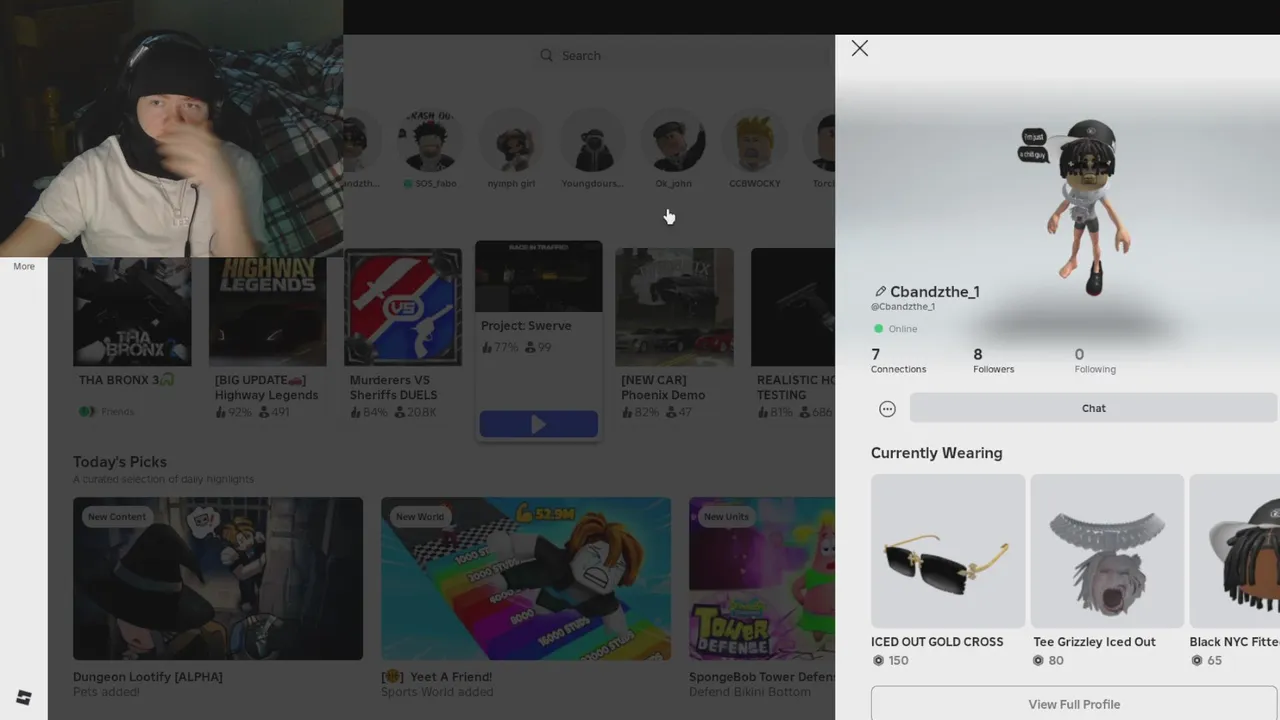Open the 0 Following count
This screenshot has height=720, width=1280.
[x=1095, y=361]
